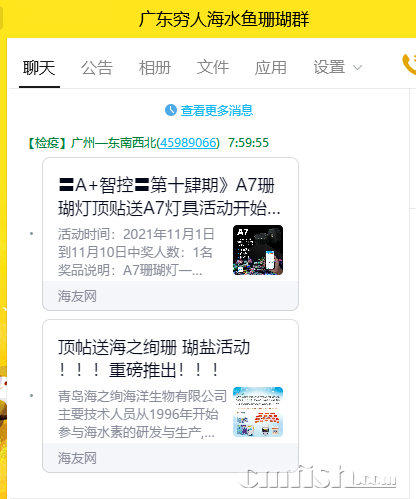Viewport: 416px width, 499px height.
Task: Switch to the 聊天 tab
Action: click(39, 68)
